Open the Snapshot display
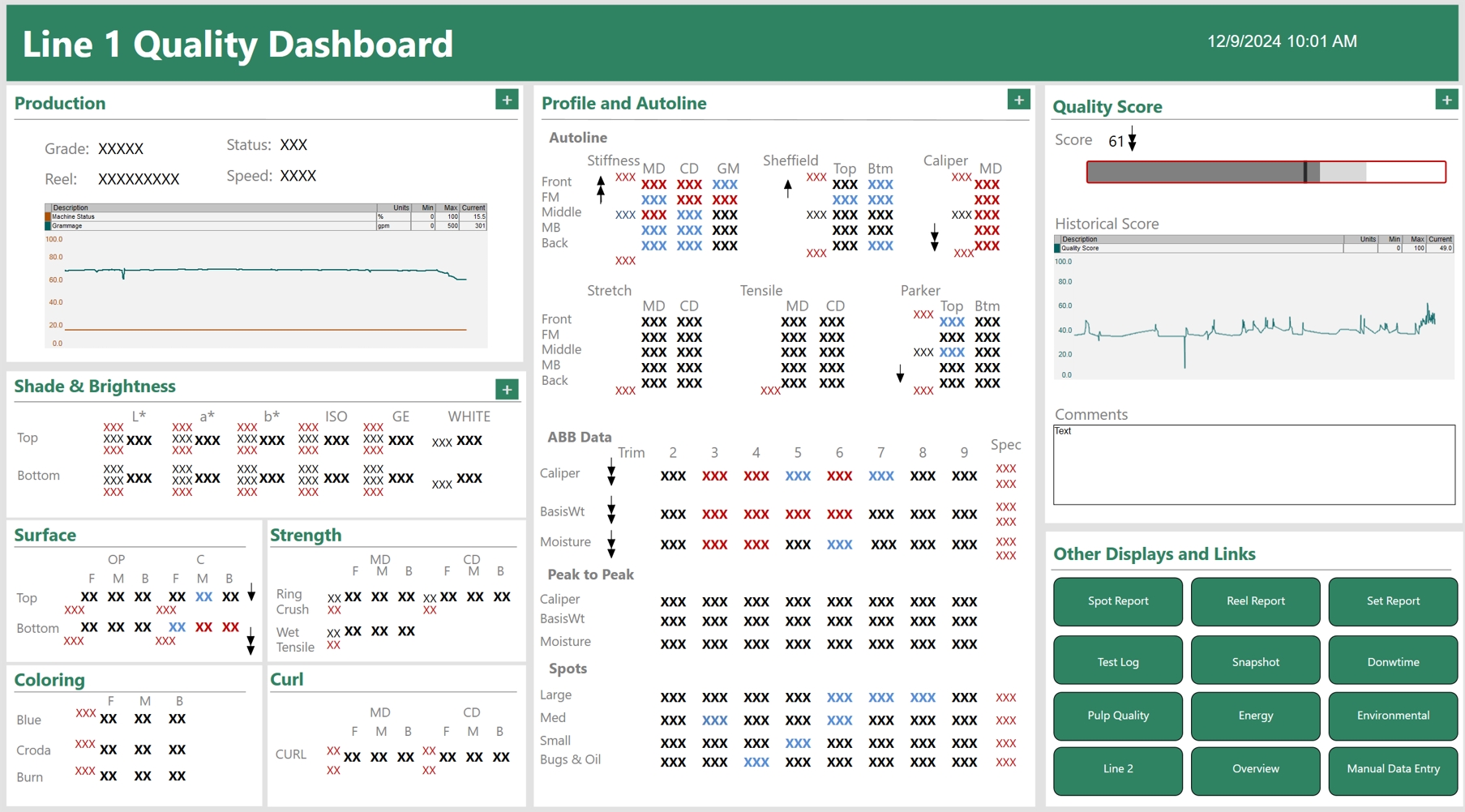The width and height of the screenshot is (1465, 812). point(1256,662)
